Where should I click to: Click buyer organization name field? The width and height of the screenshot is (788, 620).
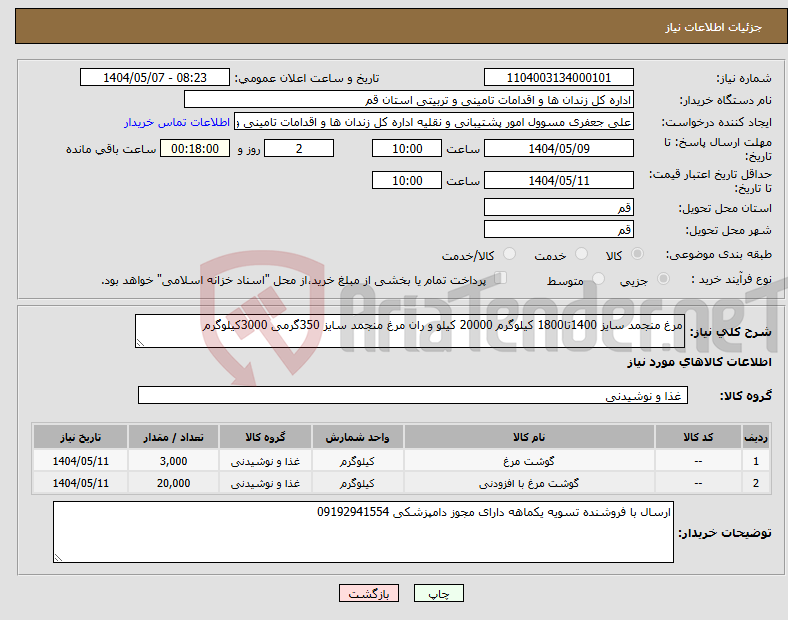[409, 99]
